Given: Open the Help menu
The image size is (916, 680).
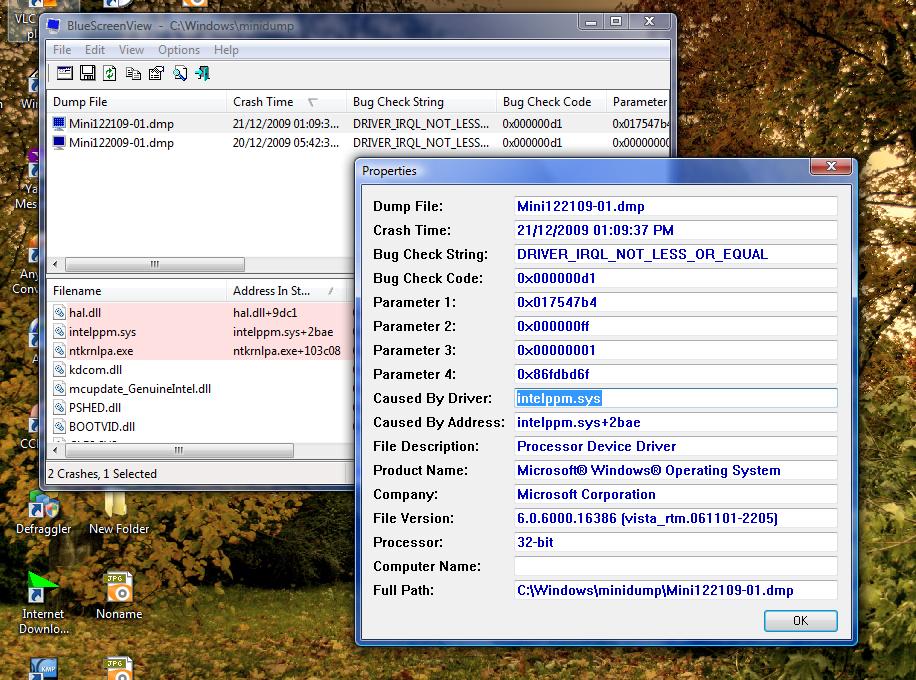Looking at the screenshot, I should 226,50.
